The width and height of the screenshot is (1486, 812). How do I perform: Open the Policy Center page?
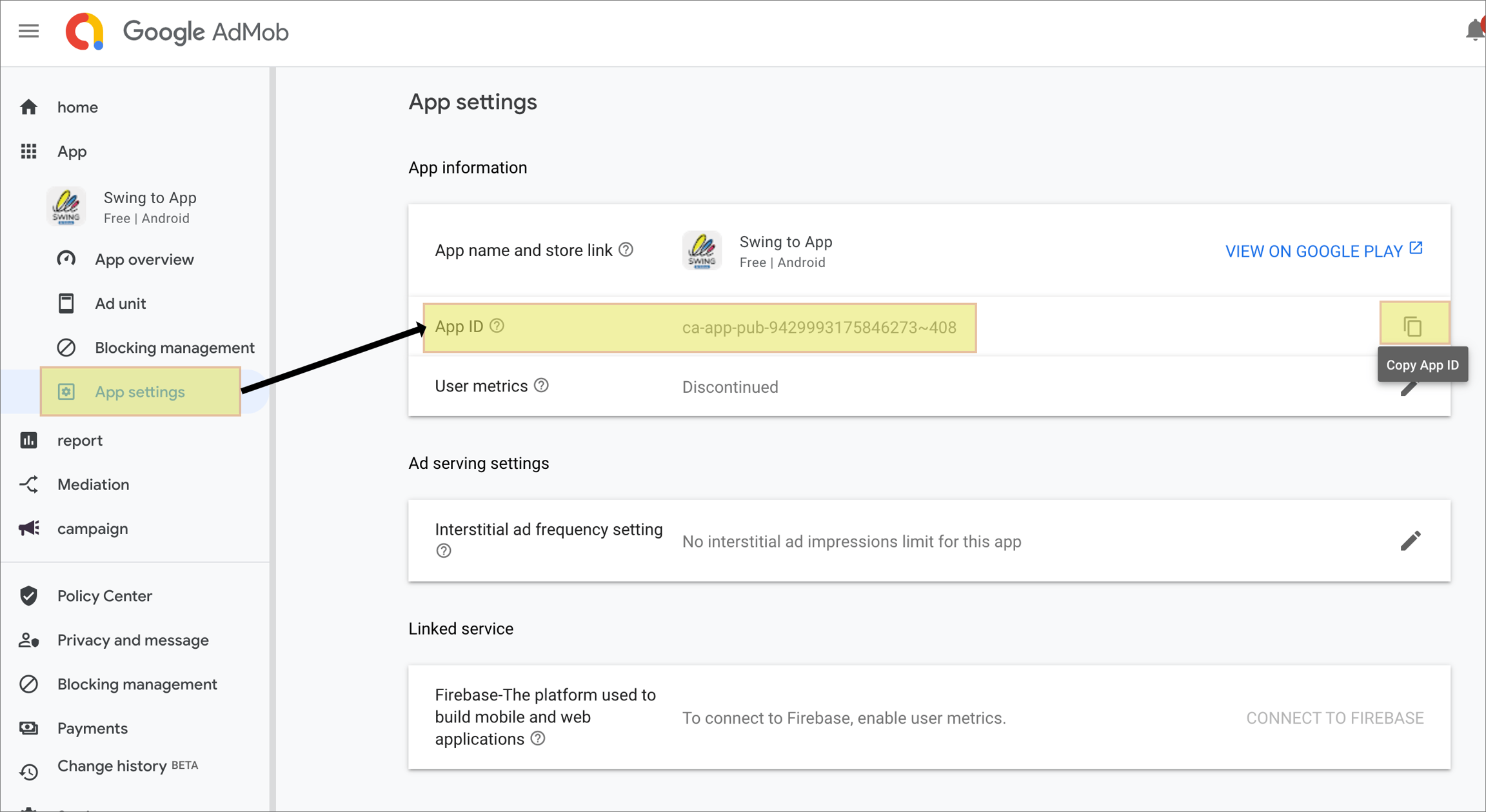click(x=104, y=596)
